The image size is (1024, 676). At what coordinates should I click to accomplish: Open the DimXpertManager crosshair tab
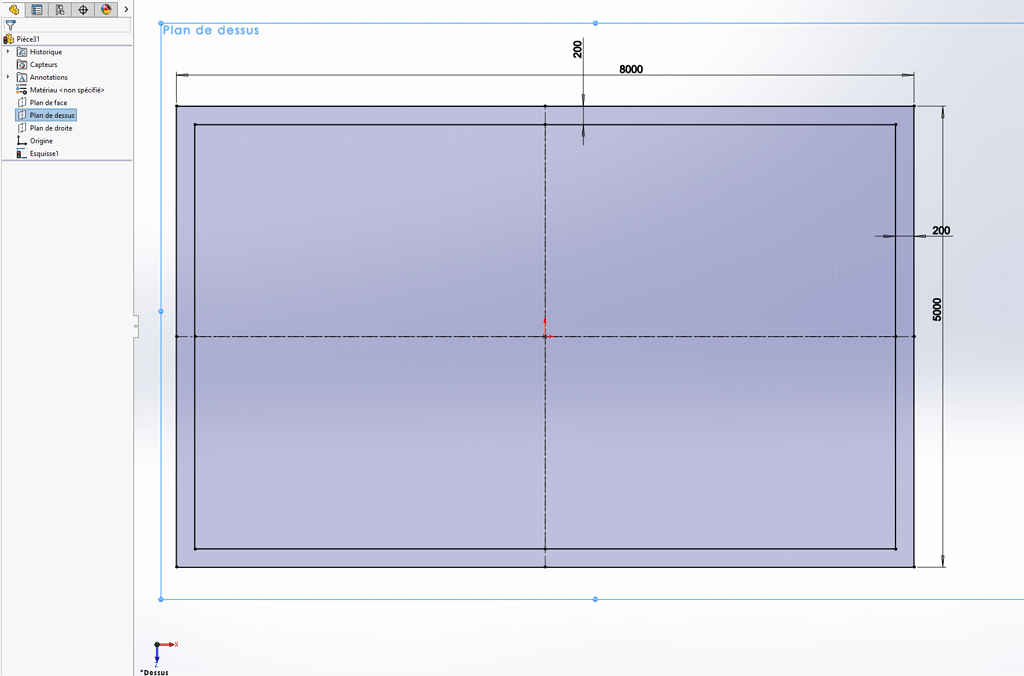pyautogui.click(x=83, y=9)
